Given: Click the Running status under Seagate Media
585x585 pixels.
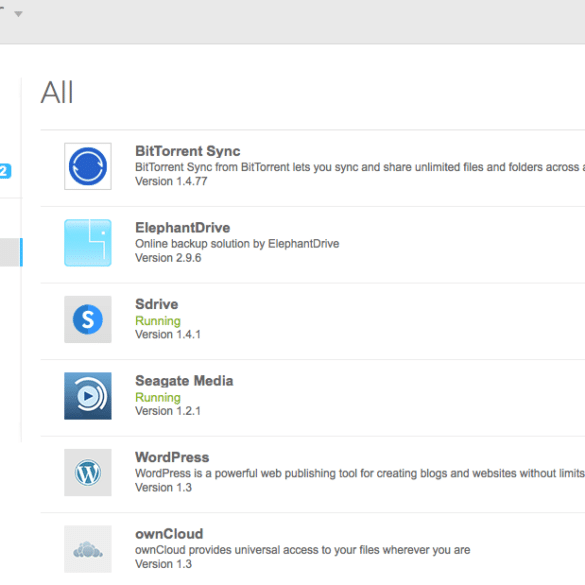Looking at the screenshot, I should 158,397.
